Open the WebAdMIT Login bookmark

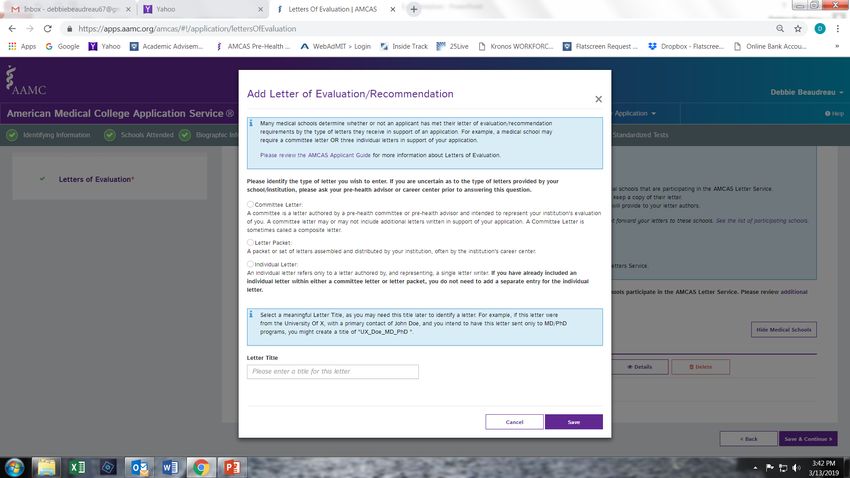[x=336, y=47]
